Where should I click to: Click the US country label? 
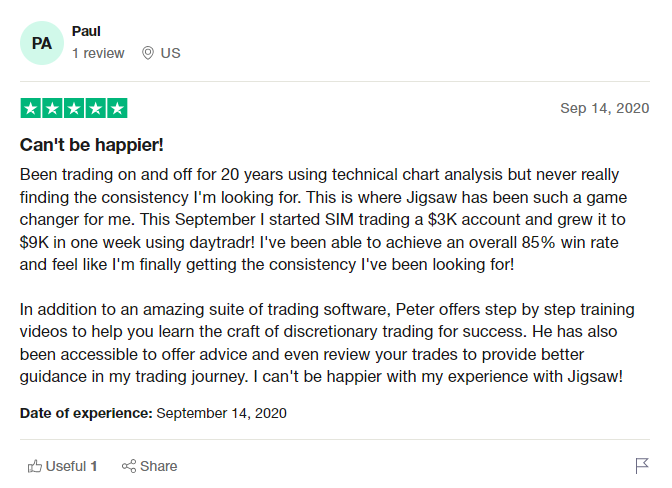(171, 53)
